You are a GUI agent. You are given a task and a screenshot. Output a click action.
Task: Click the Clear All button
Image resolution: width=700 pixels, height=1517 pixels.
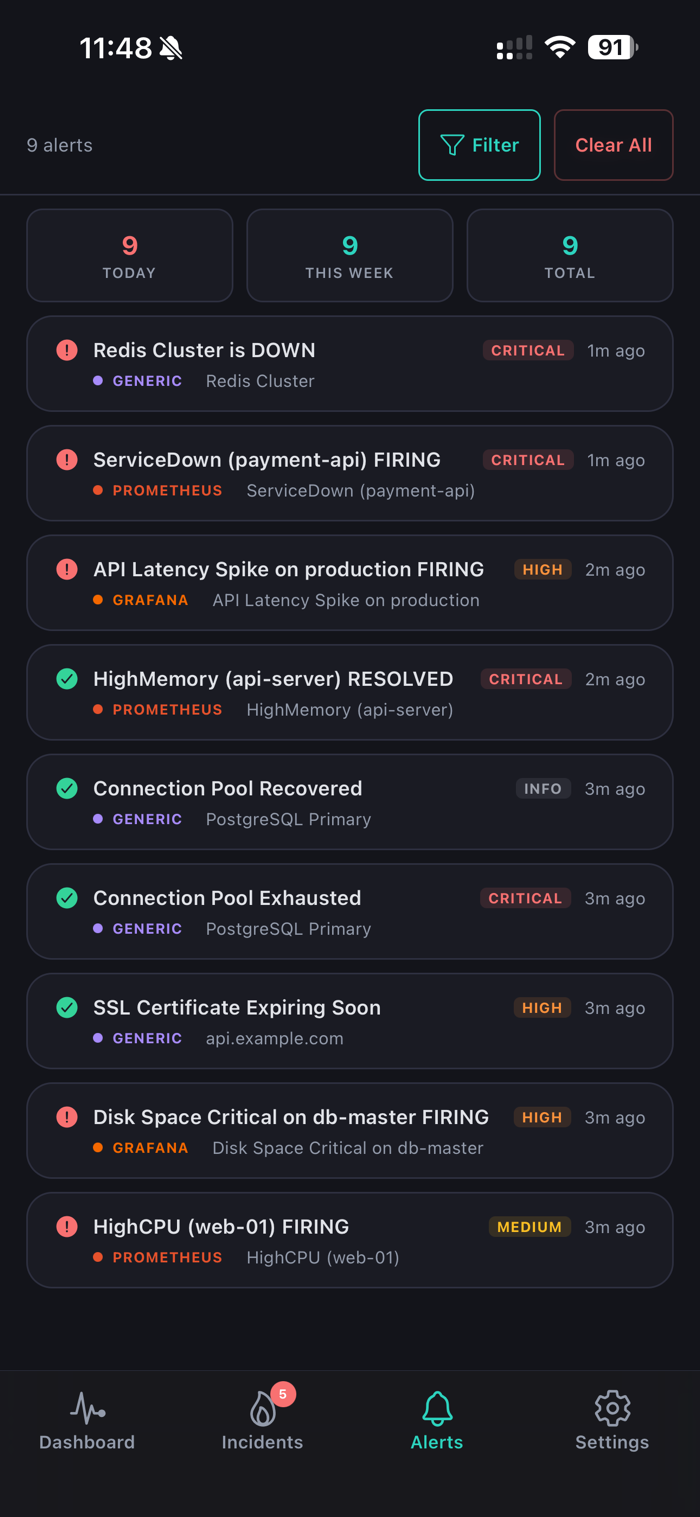[x=613, y=145]
